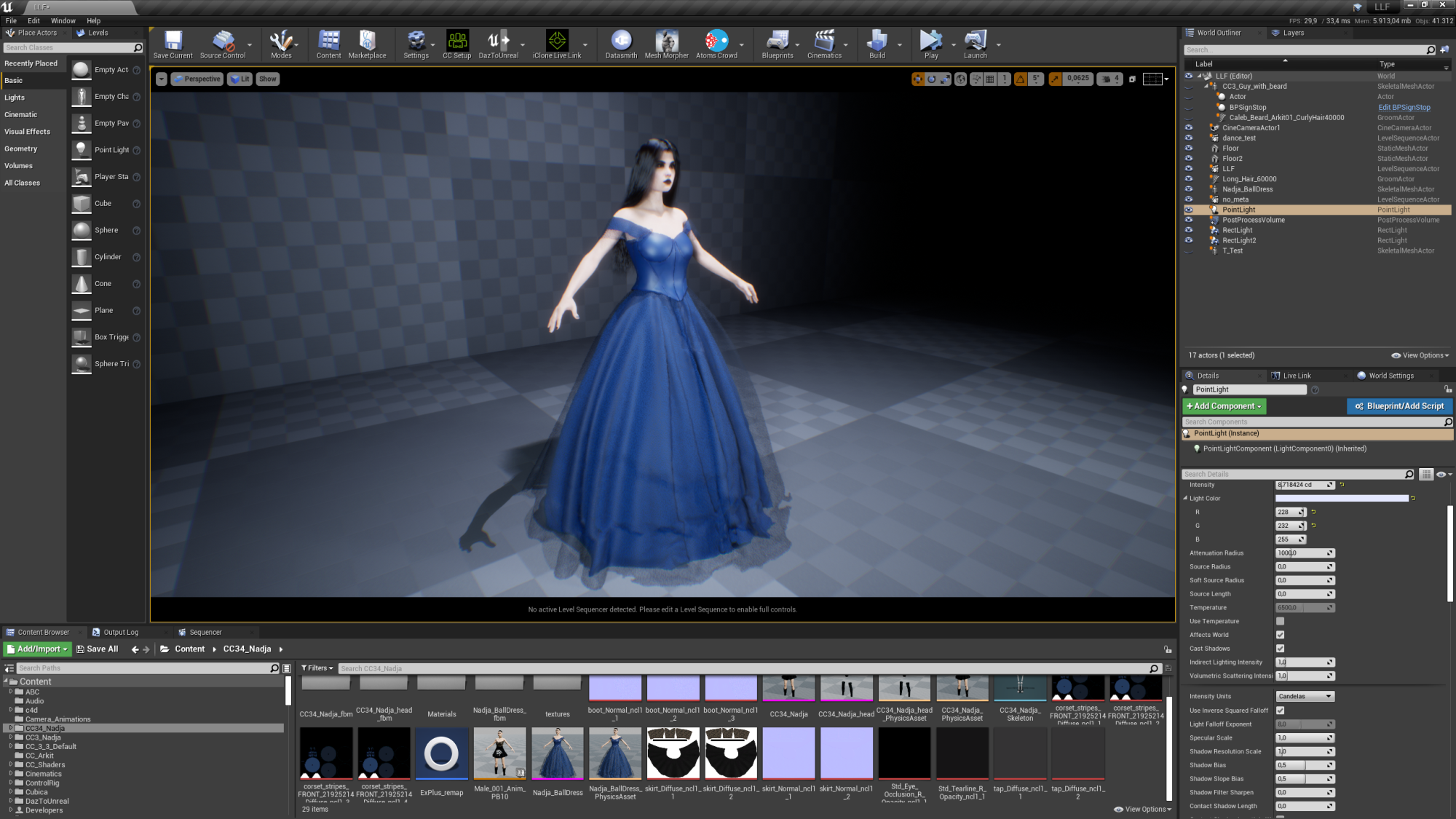The width and height of the screenshot is (1456, 819).
Task: Click the Atoms Crowd icon
Action: point(716,44)
